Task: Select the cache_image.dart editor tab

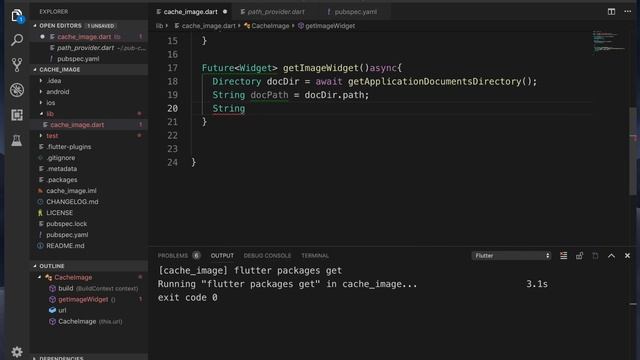Action: (190, 12)
